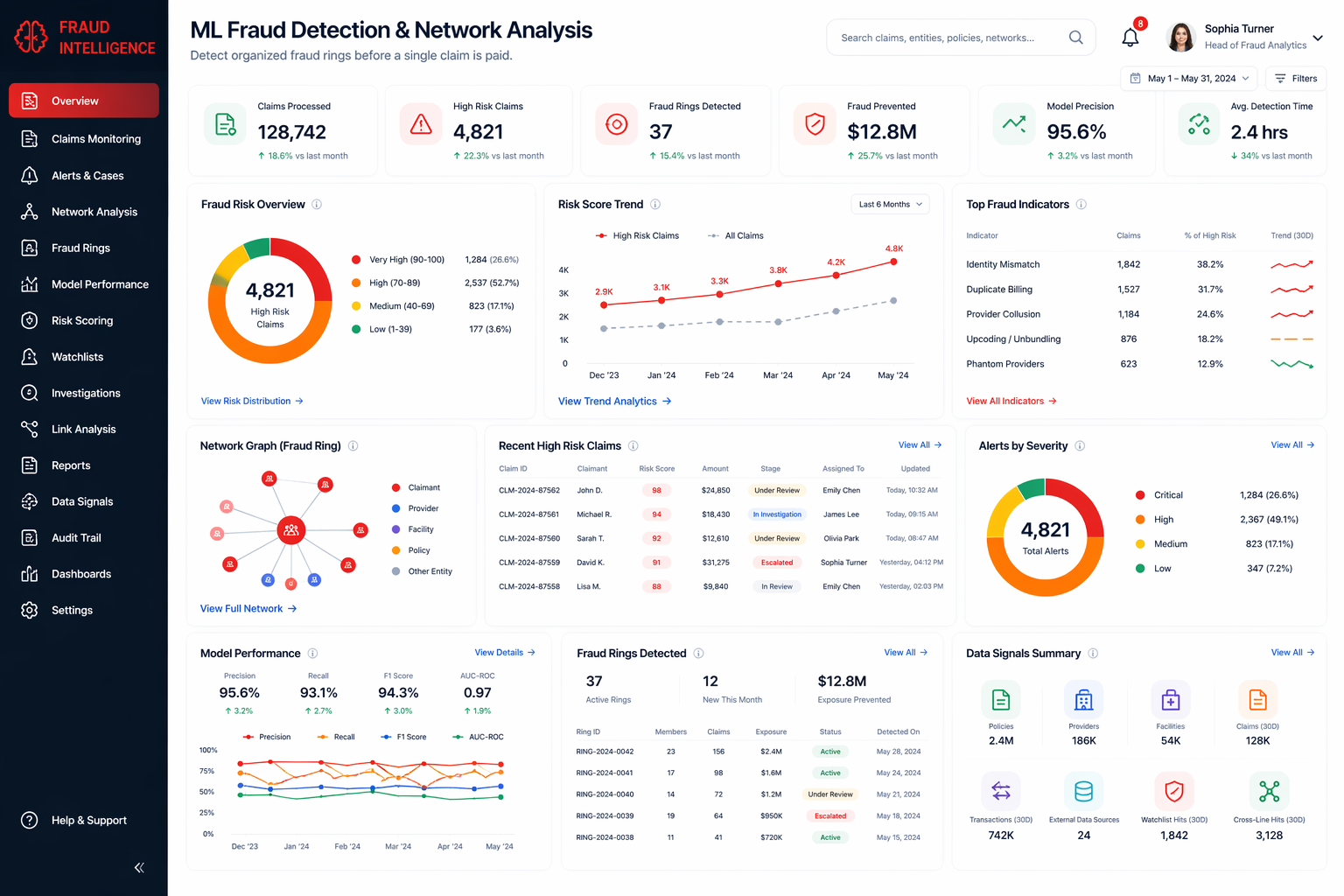Click the Critical red legend dot
Image resolution: width=1344 pixels, height=896 pixels.
click(1140, 495)
